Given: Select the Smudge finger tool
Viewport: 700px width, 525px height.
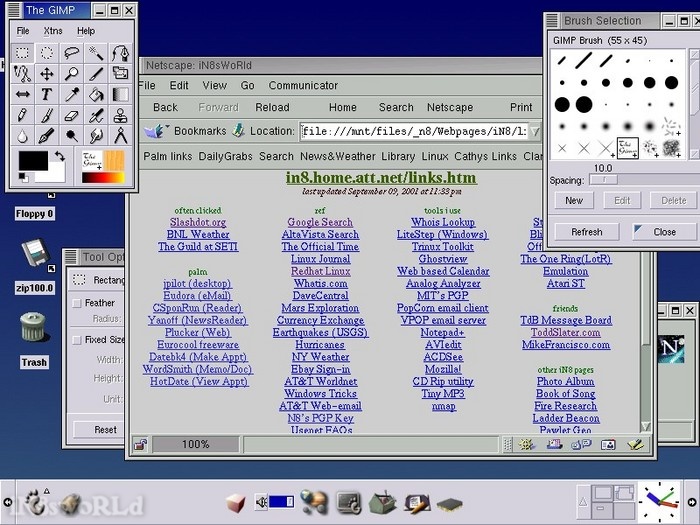Looking at the screenshot, I should coord(96,135).
